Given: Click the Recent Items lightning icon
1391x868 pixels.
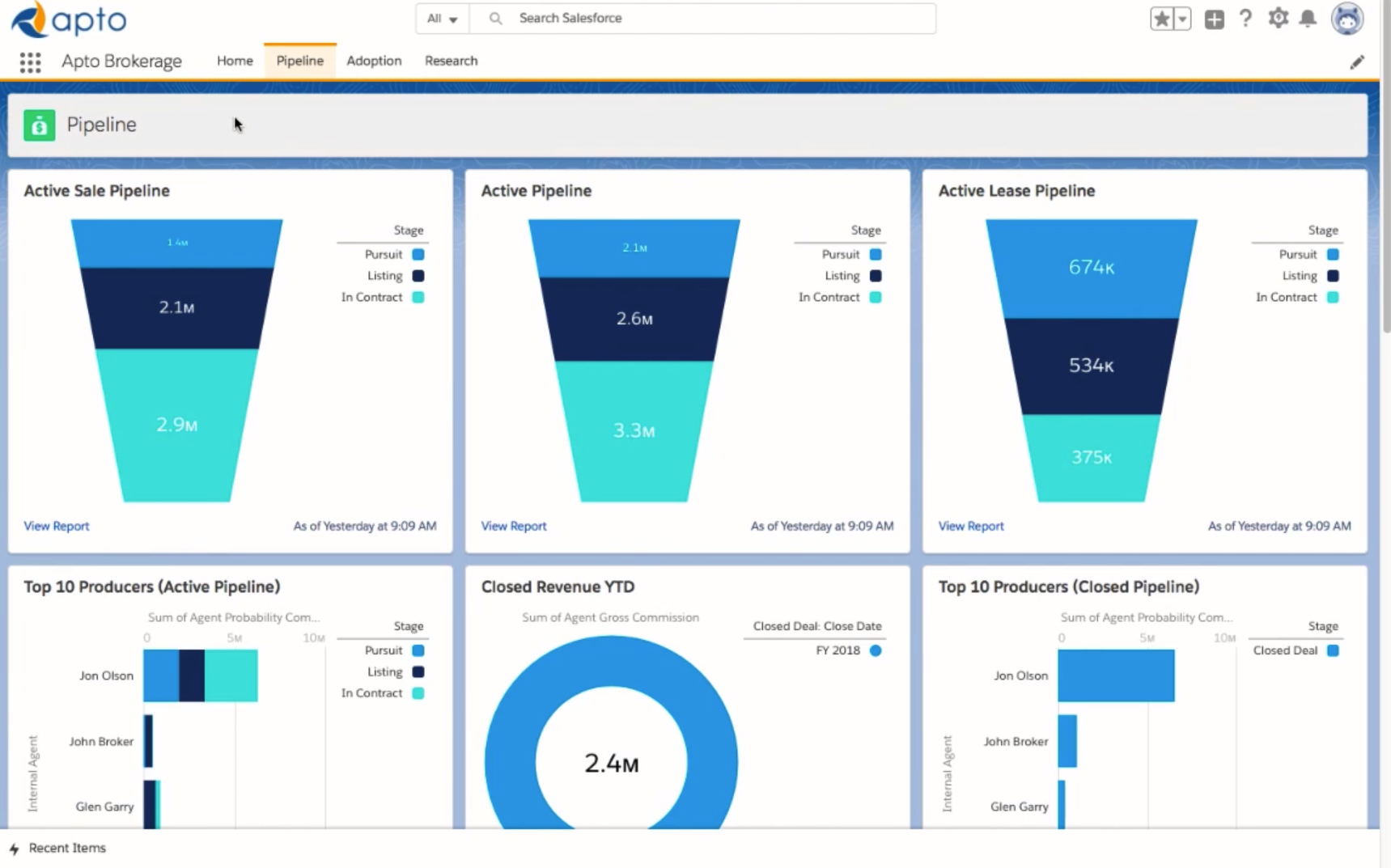Looking at the screenshot, I should click(x=14, y=849).
